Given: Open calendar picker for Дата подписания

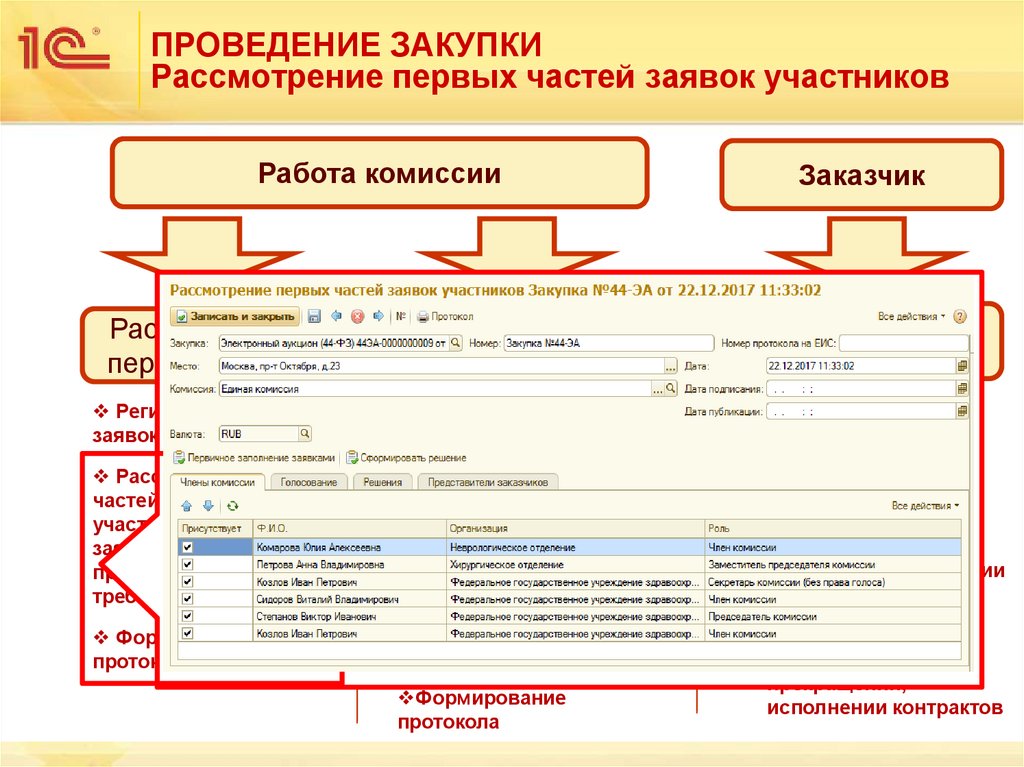Looking at the screenshot, I should (x=962, y=390).
